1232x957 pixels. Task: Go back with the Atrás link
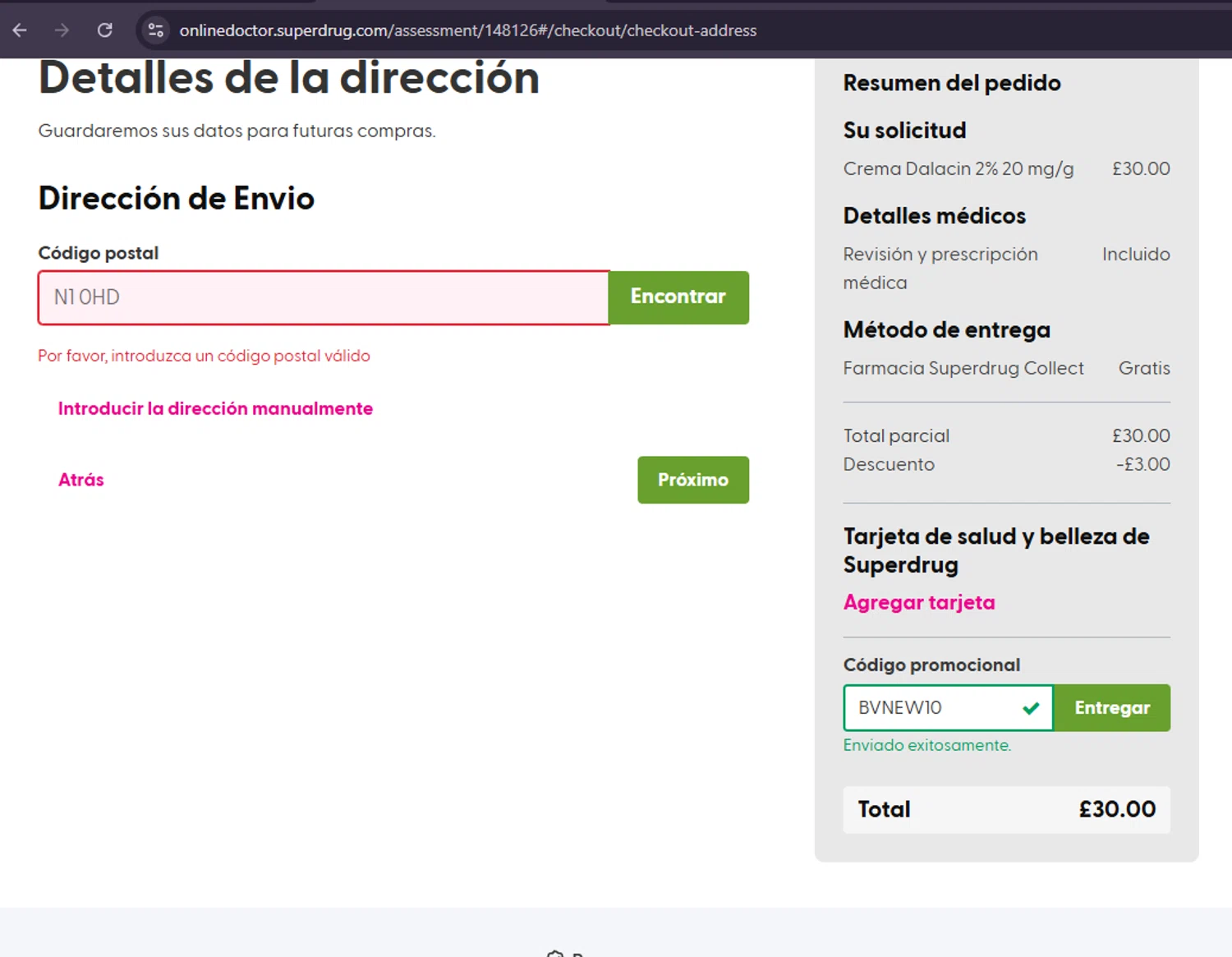click(x=81, y=480)
